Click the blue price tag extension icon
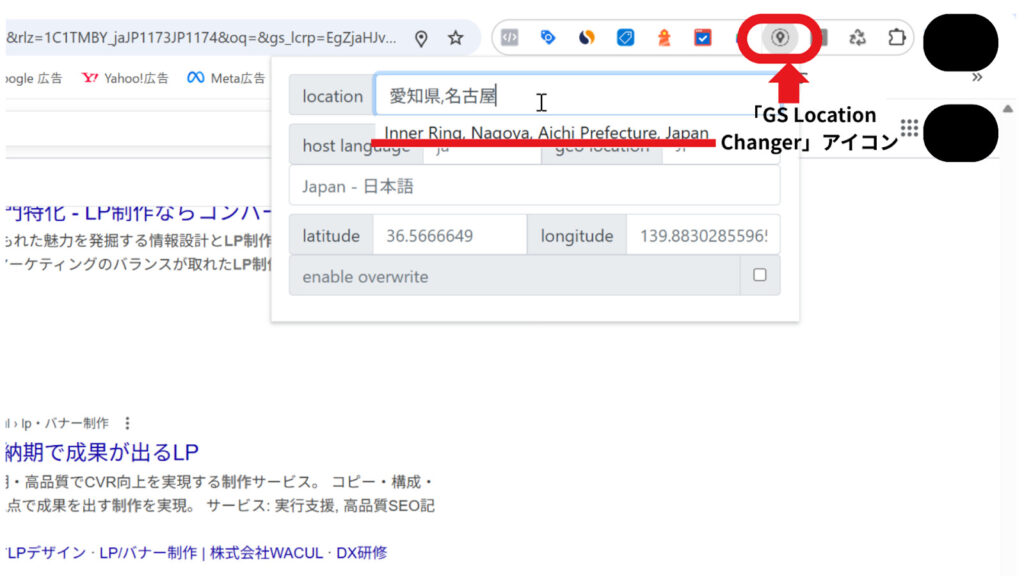The width and height of the screenshot is (1024, 576). [626, 38]
